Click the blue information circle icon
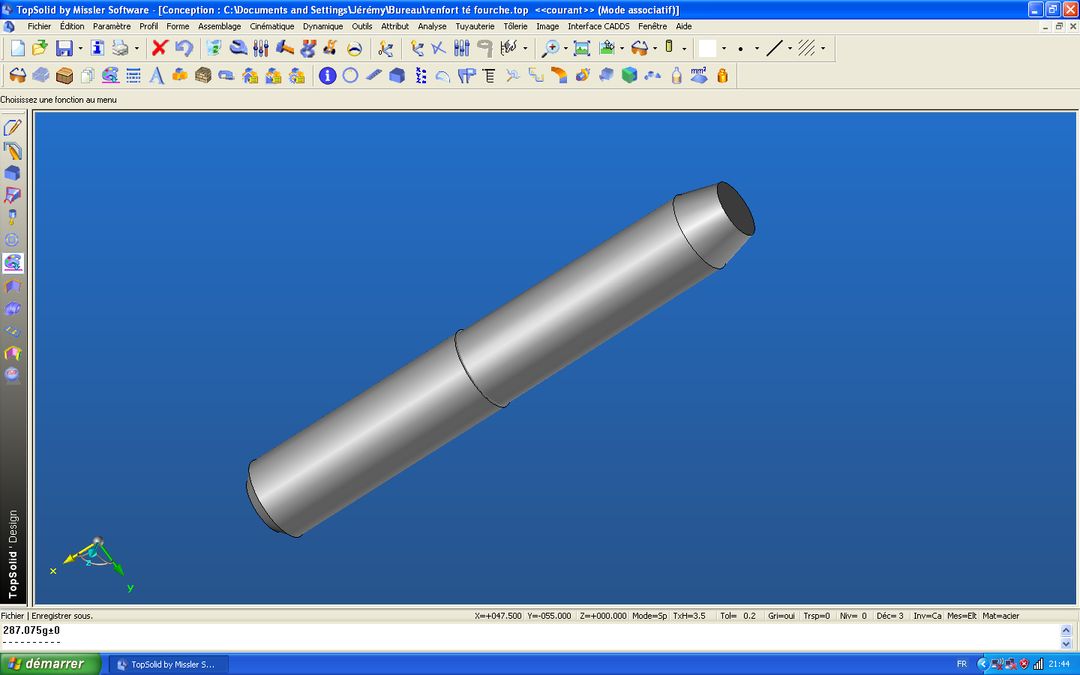Viewport: 1080px width, 675px height. click(327, 75)
